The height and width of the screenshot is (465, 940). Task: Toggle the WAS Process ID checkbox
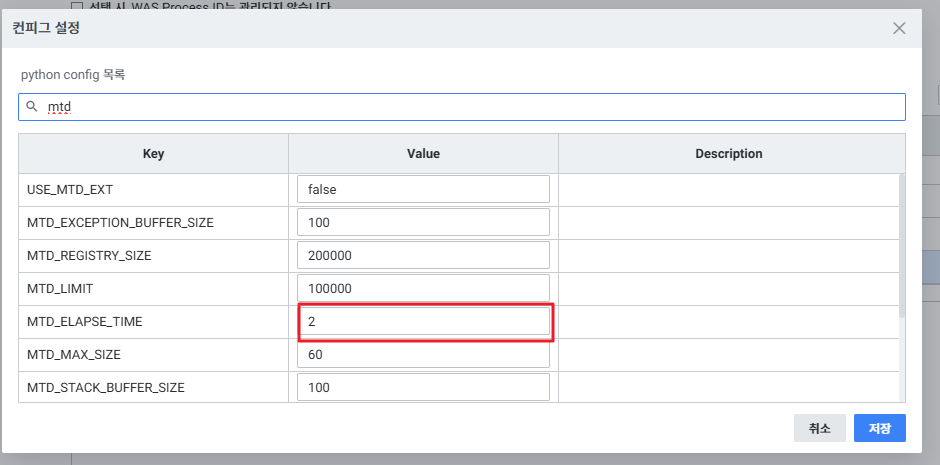pos(77,5)
